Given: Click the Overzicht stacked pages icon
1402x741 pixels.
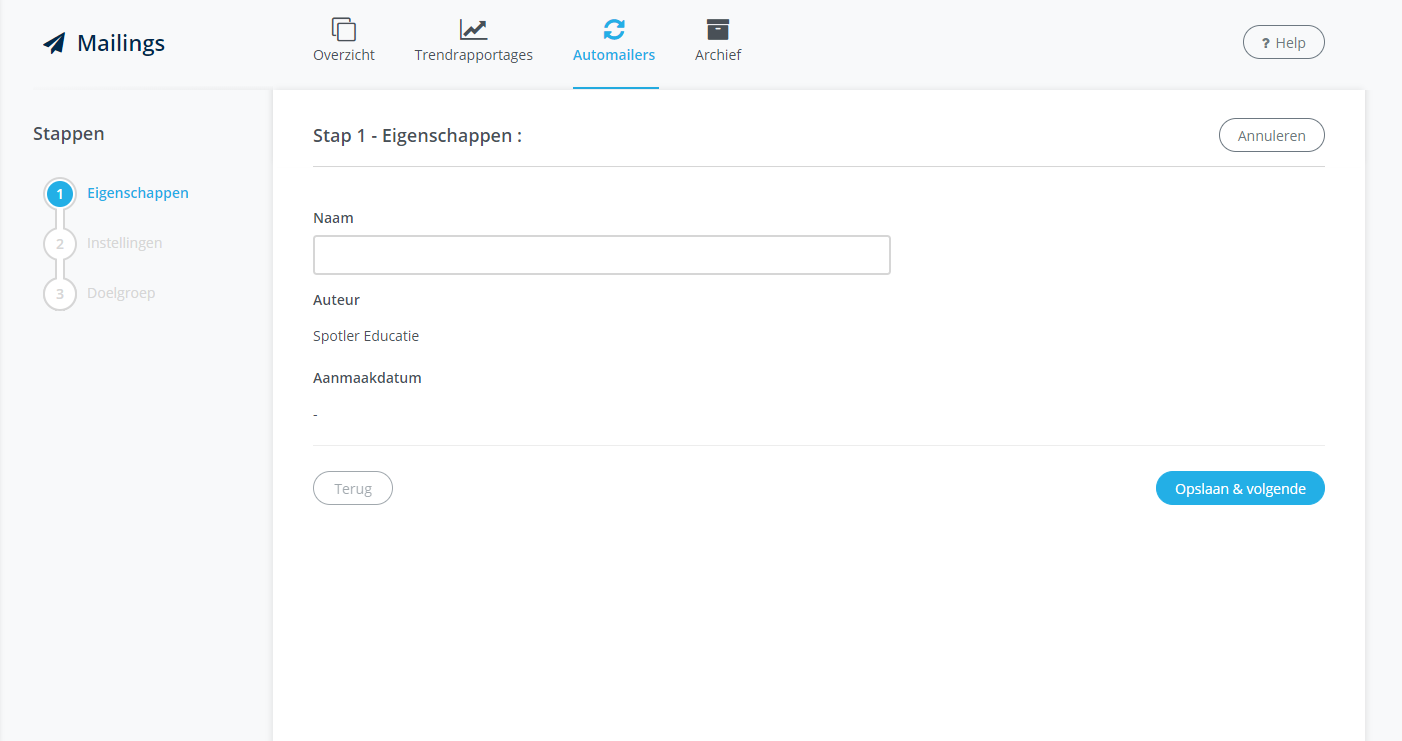Looking at the screenshot, I should [344, 29].
